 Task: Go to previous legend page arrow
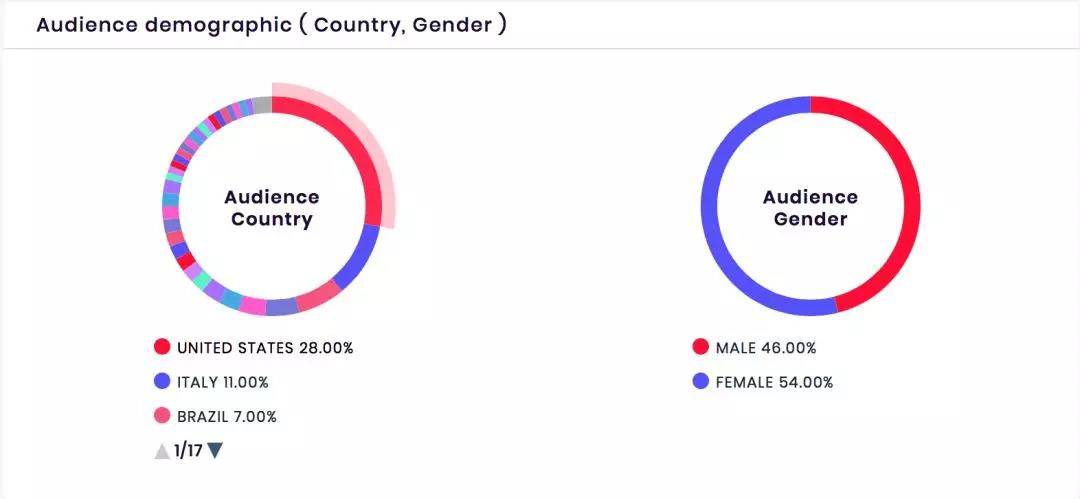pos(162,451)
